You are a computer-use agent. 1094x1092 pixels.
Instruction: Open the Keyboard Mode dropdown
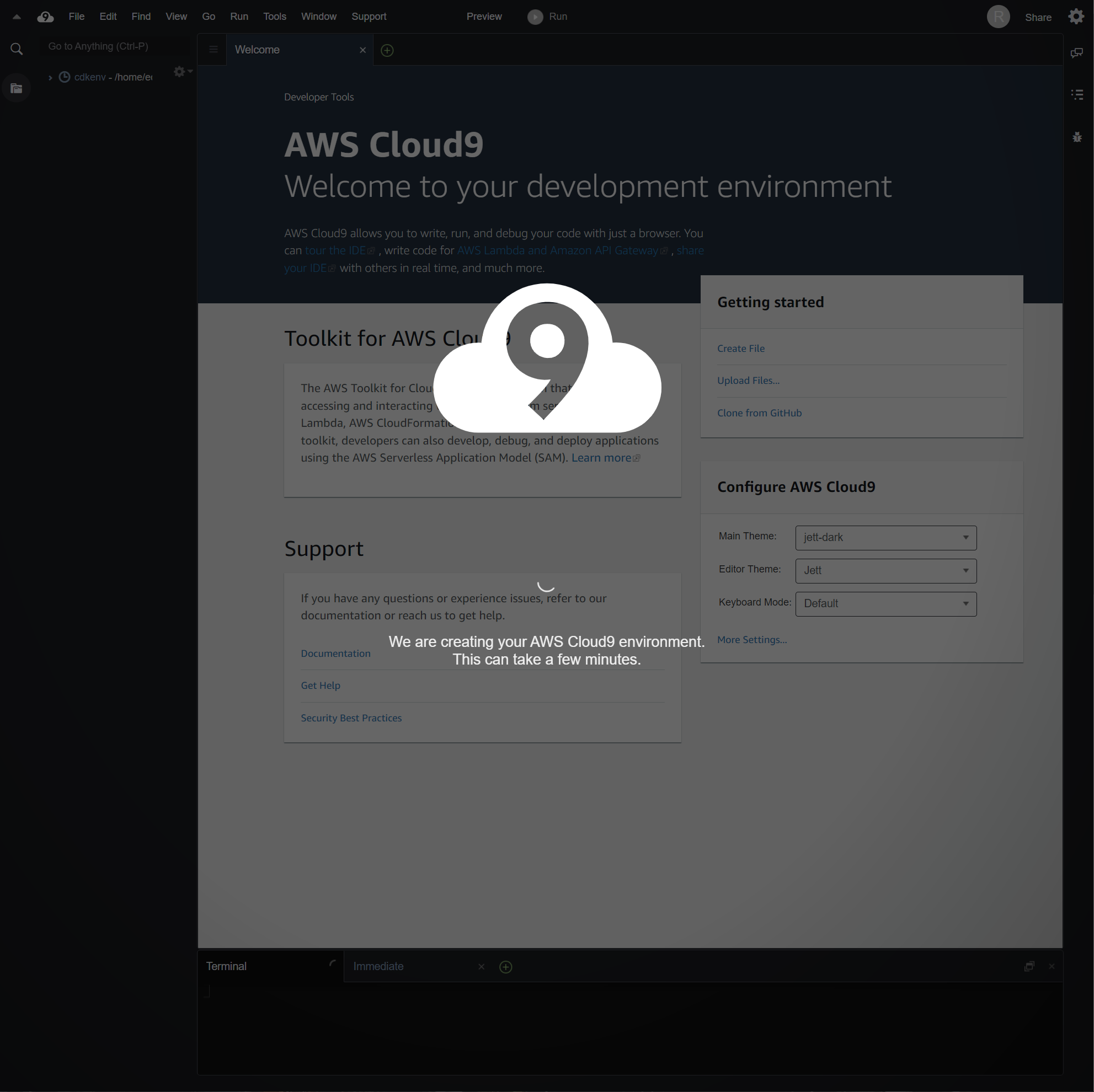tap(885, 603)
